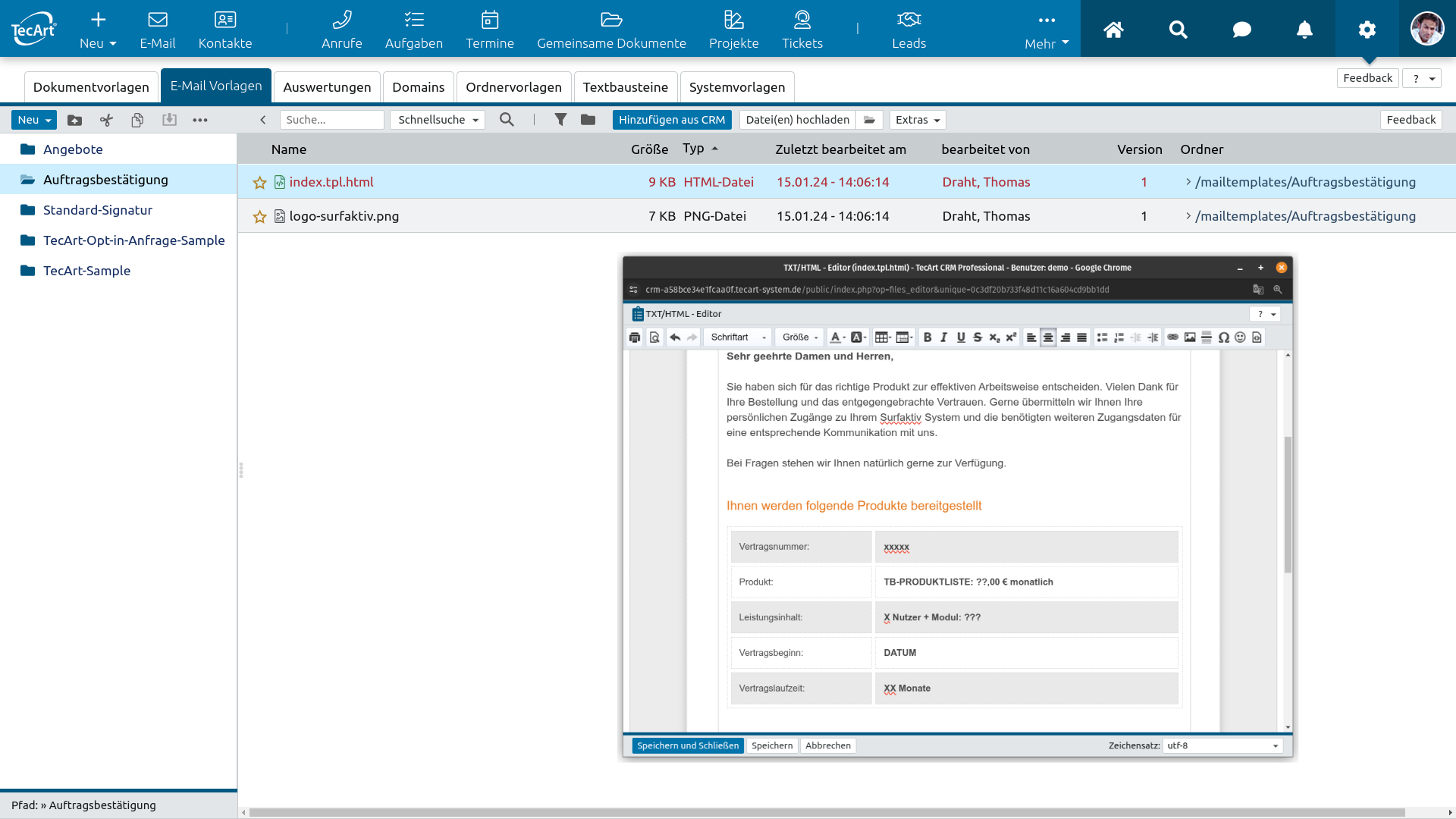Screen dimensions: 1456x819
Task: Enable the bulleted list formatting
Action: 1102,337
